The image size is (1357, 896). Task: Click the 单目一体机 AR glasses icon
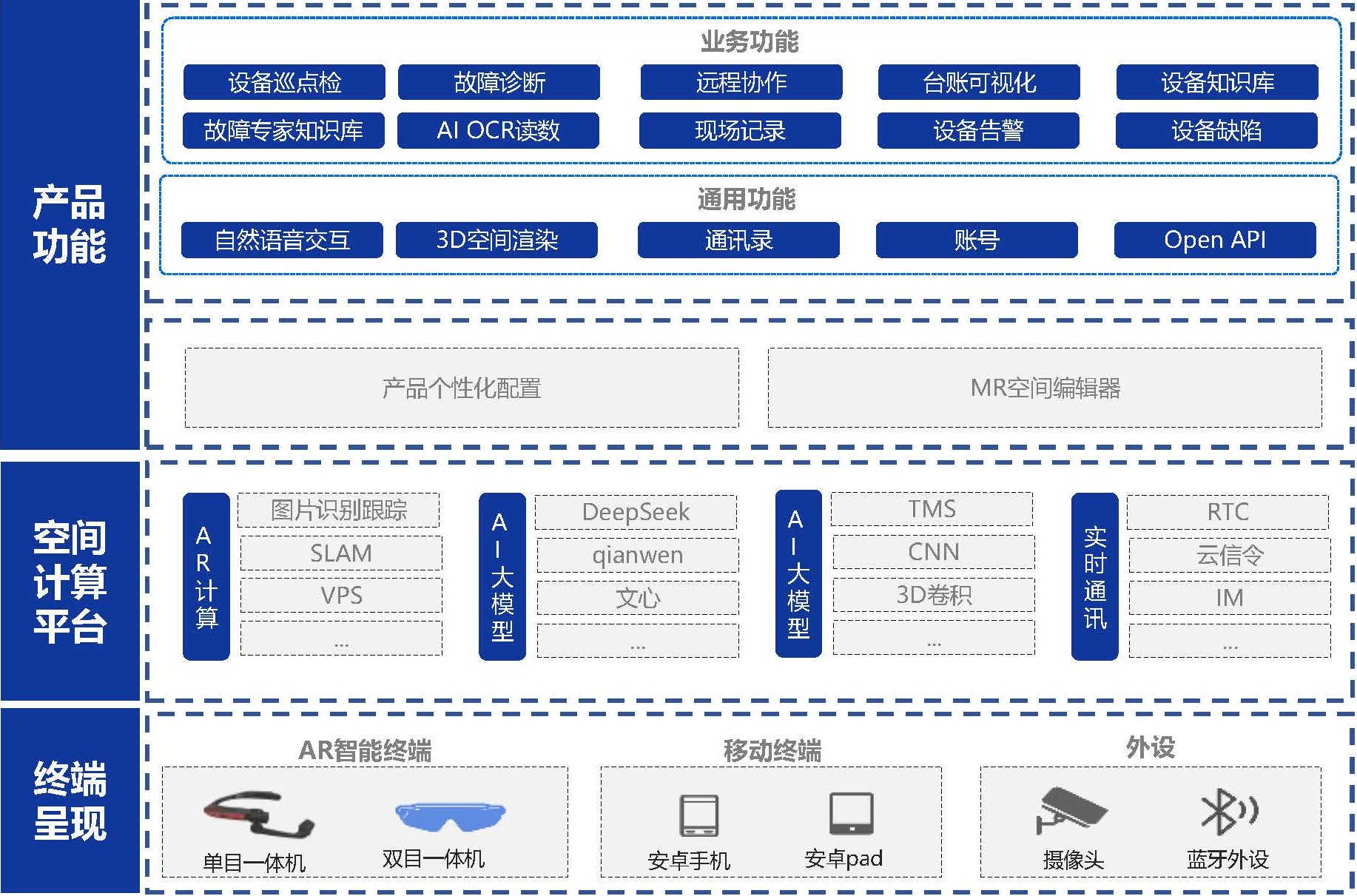click(258, 816)
